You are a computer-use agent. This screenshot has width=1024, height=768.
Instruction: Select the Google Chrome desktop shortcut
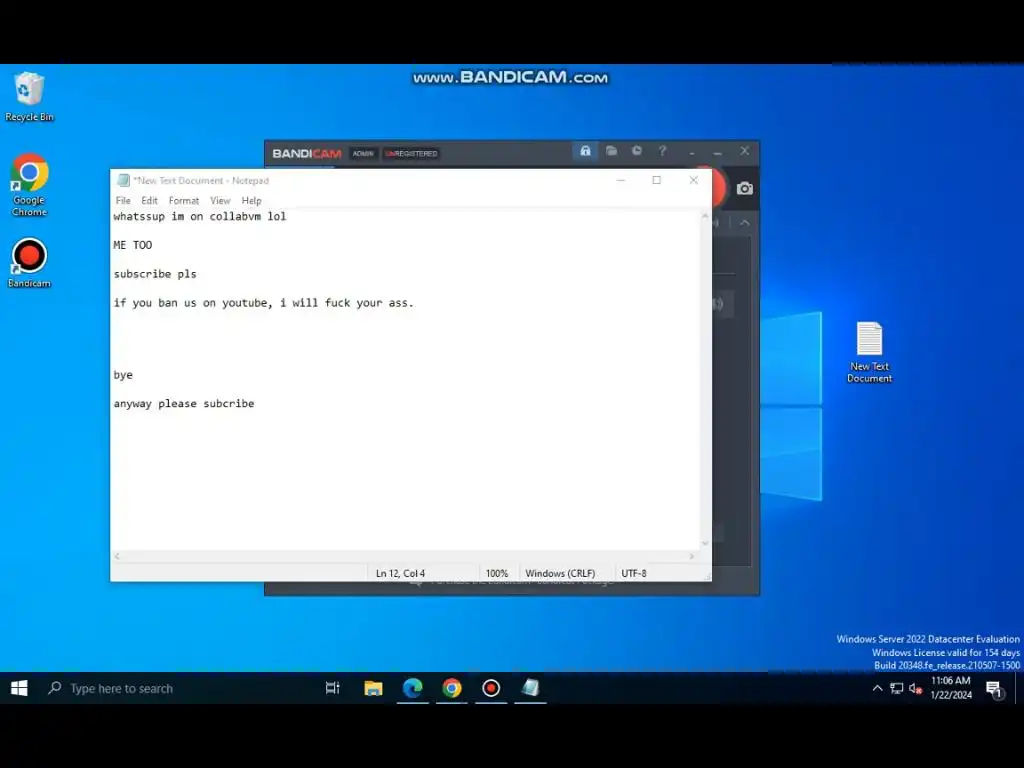click(x=29, y=185)
